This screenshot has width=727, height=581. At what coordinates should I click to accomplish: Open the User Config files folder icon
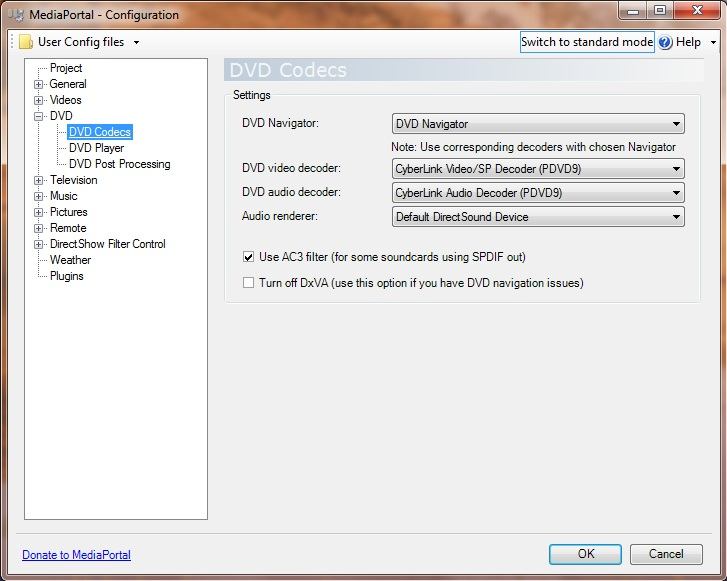(x=26, y=42)
